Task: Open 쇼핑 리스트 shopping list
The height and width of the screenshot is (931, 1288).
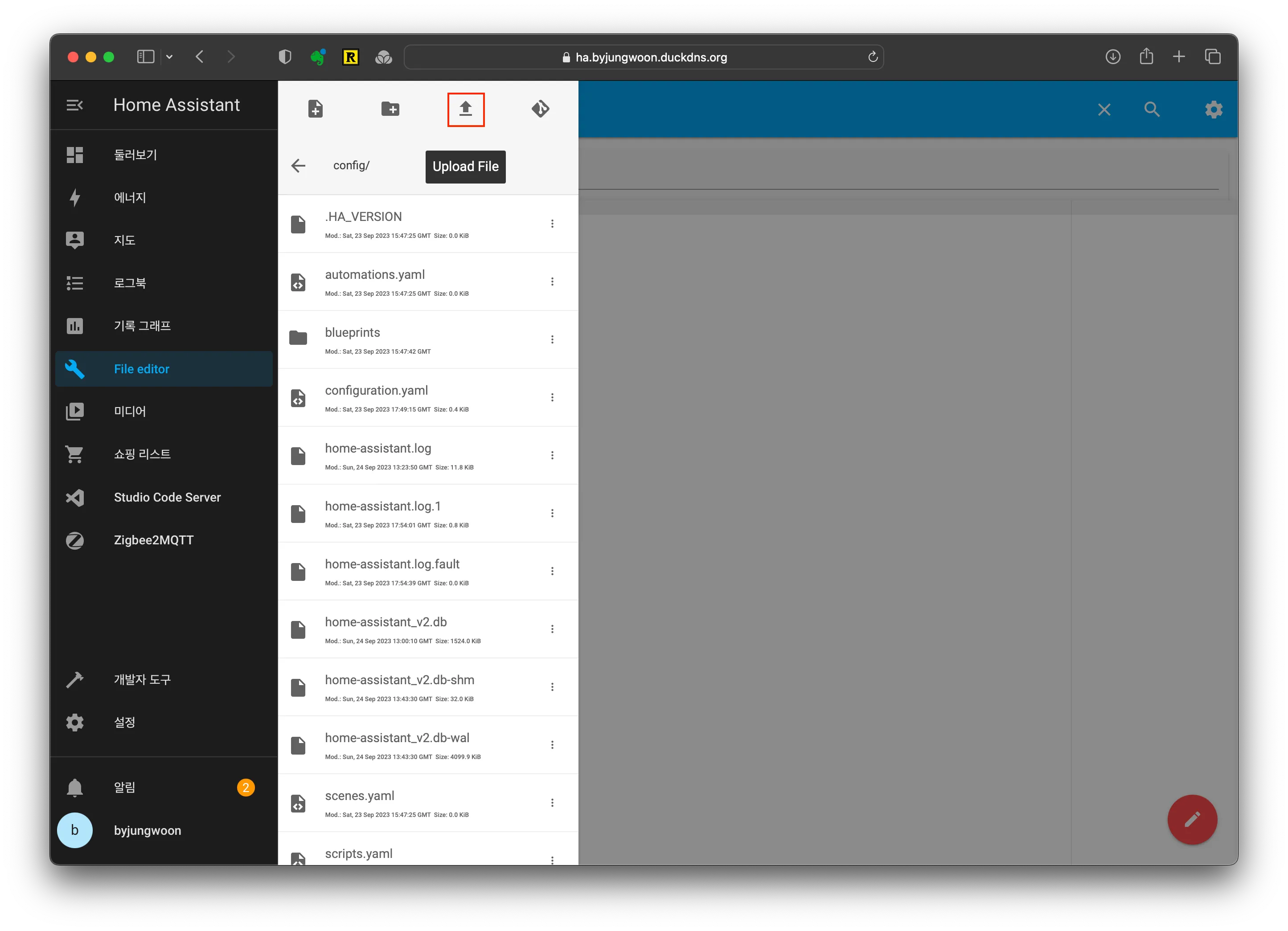Action: [164, 454]
